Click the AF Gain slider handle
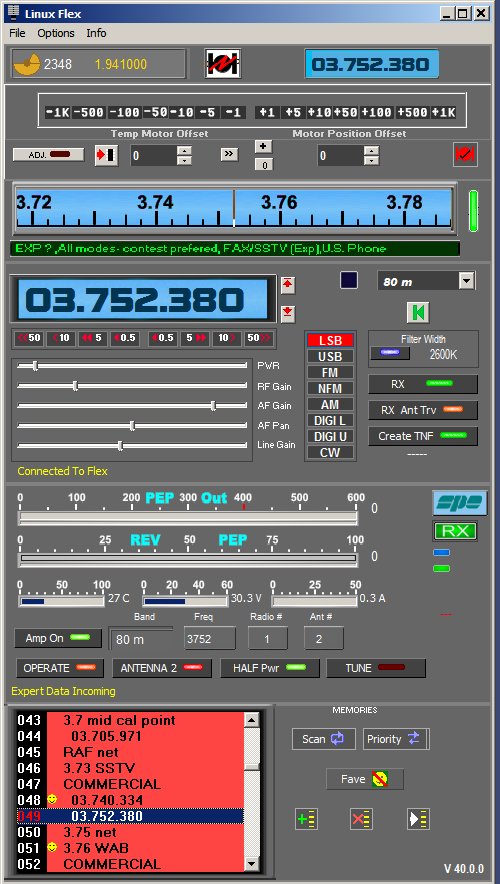Viewport: 500px width, 884px height. 213,405
